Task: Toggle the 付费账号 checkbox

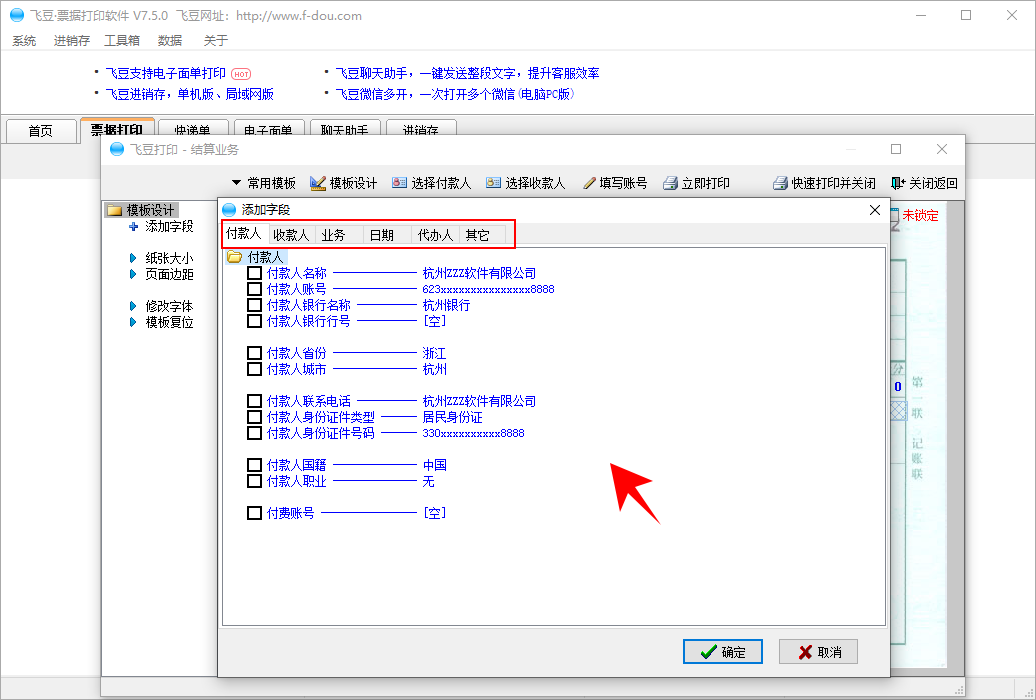Action: (255, 513)
